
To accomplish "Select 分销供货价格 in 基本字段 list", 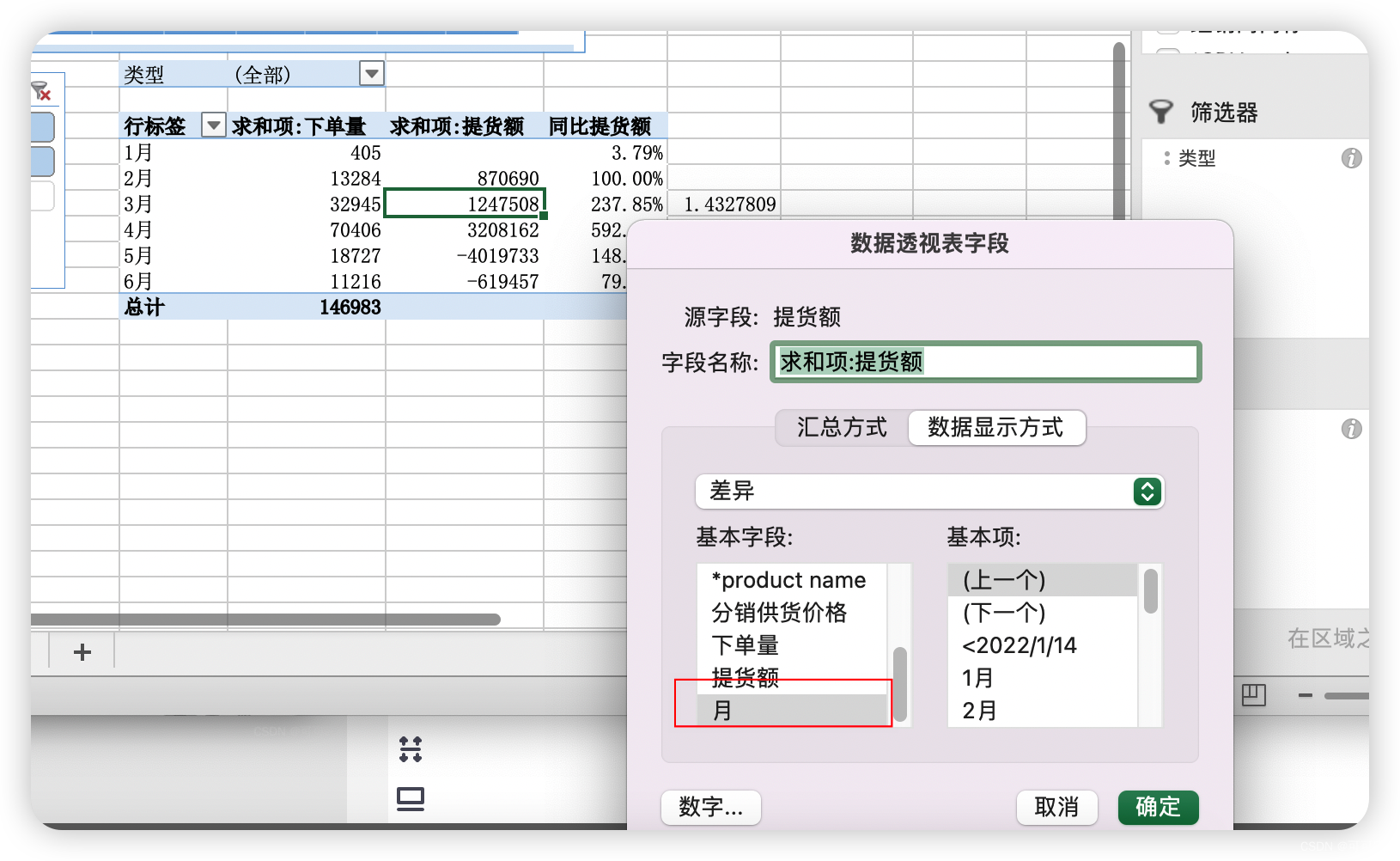I will click(792, 613).
